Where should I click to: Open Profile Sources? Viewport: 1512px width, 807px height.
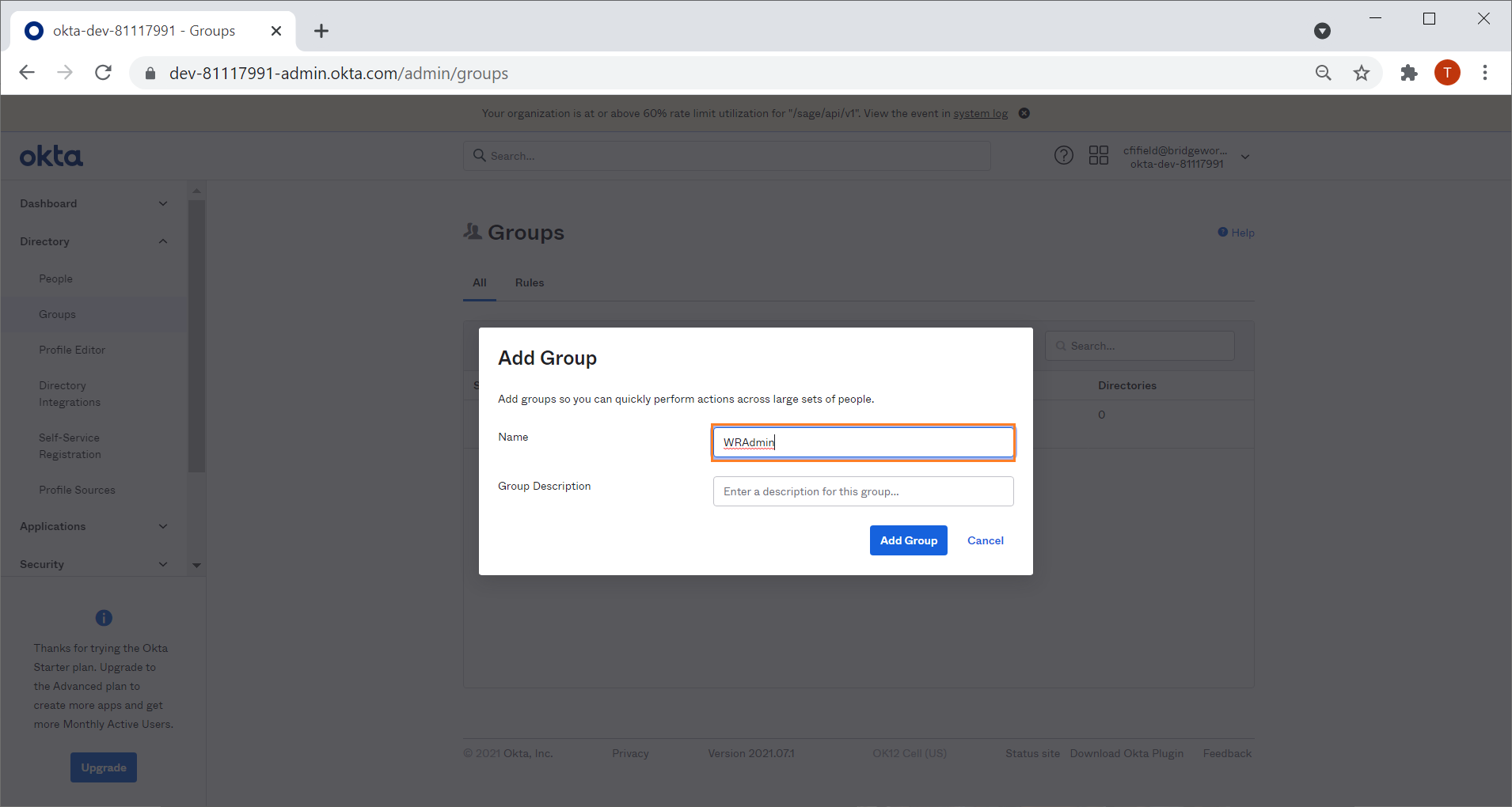tap(77, 490)
